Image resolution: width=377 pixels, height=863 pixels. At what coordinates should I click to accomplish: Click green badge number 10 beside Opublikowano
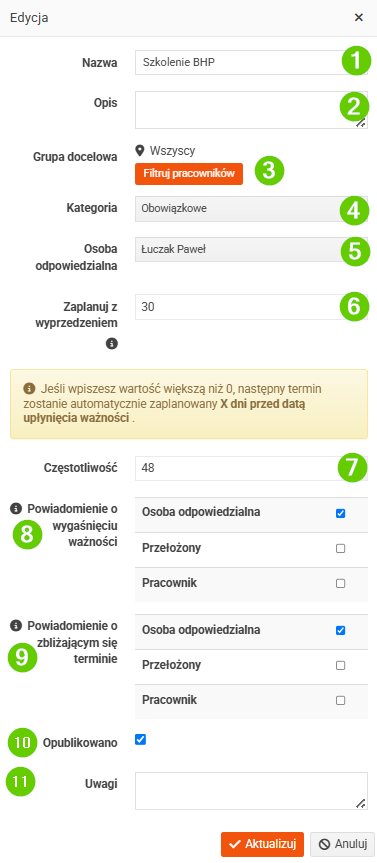(x=22, y=742)
